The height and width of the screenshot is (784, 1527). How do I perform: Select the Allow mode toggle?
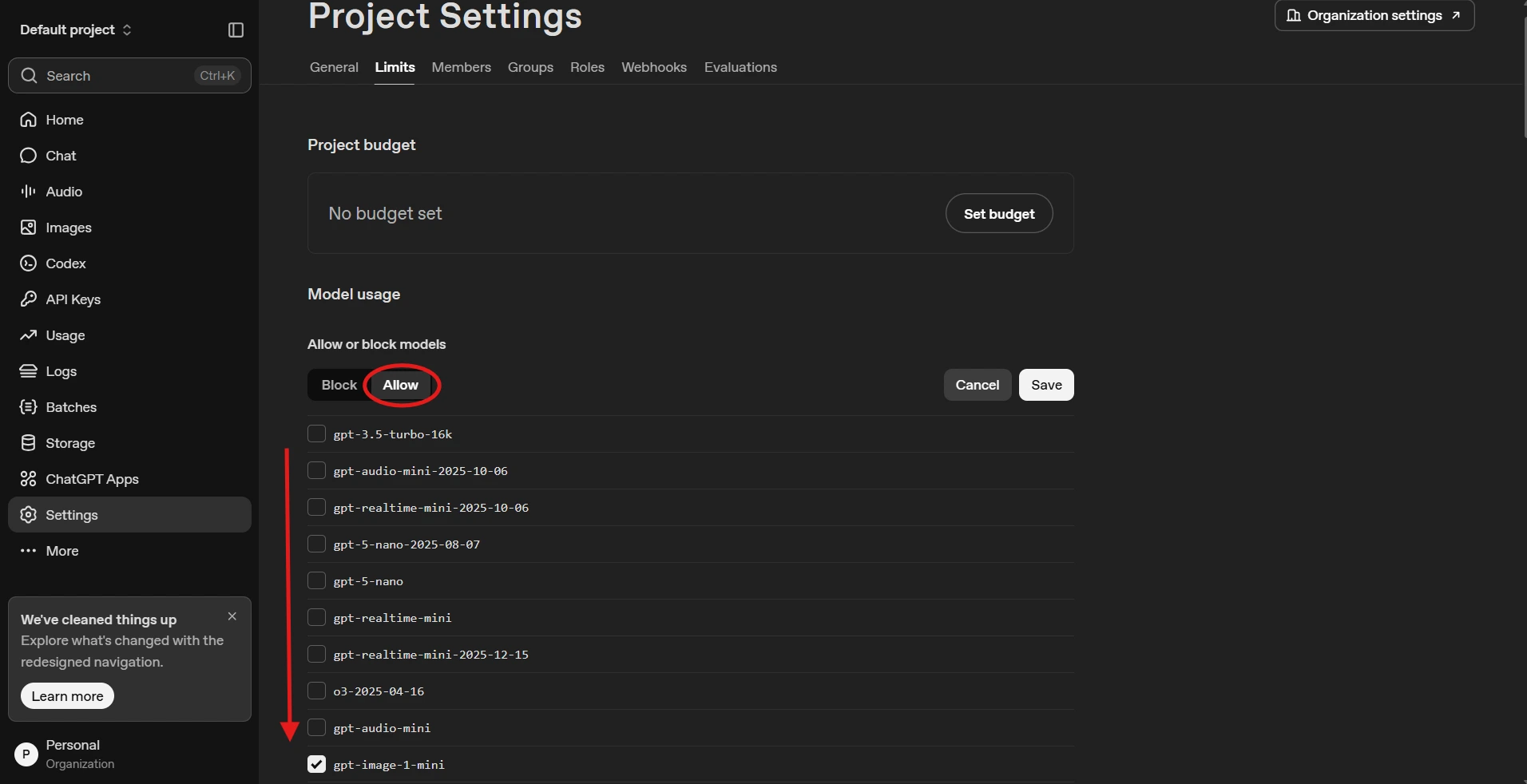coord(400,385)
